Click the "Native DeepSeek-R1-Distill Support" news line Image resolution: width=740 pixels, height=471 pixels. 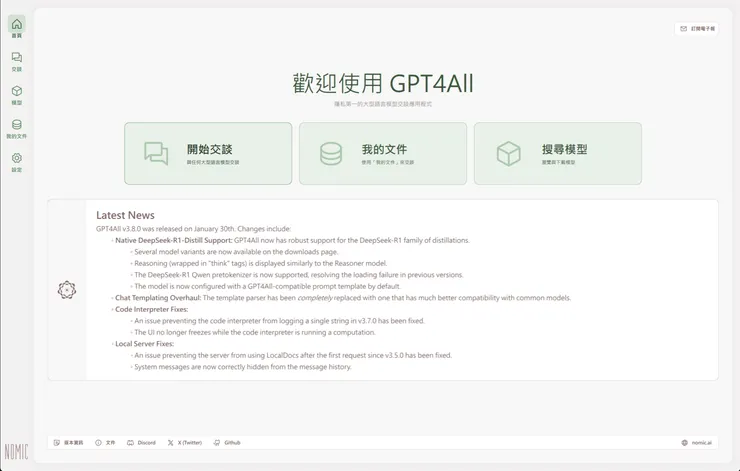pyautogui.click(x=292, y=240)
